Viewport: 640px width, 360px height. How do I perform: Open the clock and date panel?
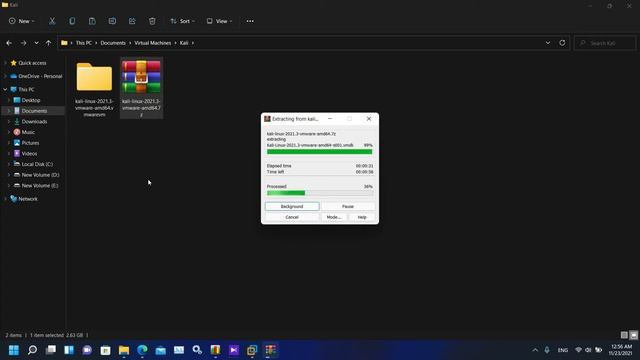point(621,350)
